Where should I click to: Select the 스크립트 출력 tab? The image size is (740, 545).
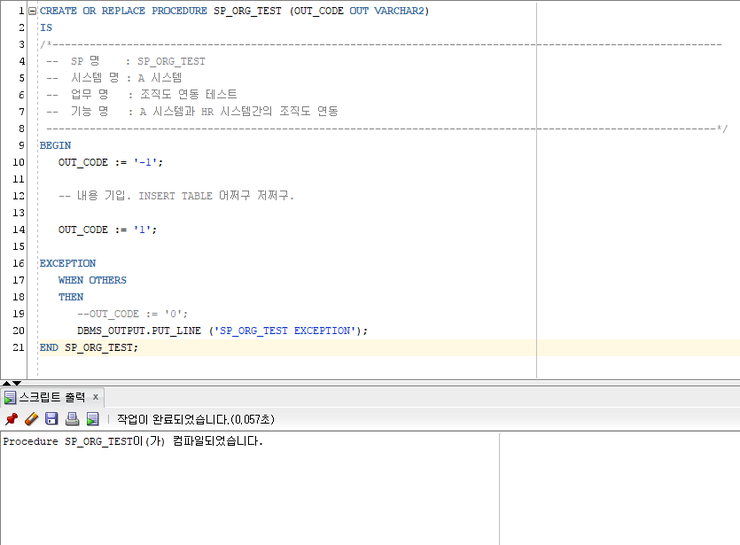pos(52,397)
